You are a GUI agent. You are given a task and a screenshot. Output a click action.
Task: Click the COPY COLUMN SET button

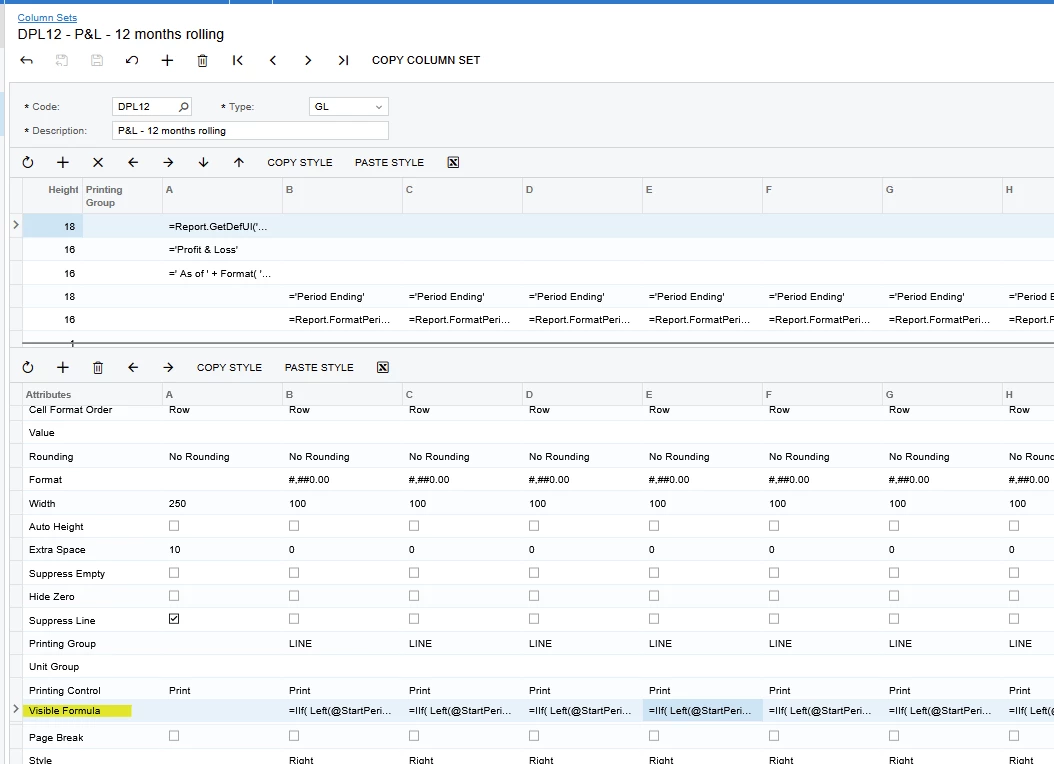[x=426, y=60]
